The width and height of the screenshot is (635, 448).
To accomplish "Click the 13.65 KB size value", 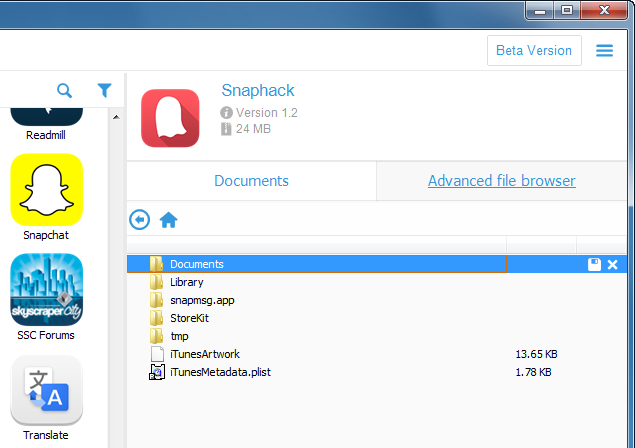I will coord(536,354).
